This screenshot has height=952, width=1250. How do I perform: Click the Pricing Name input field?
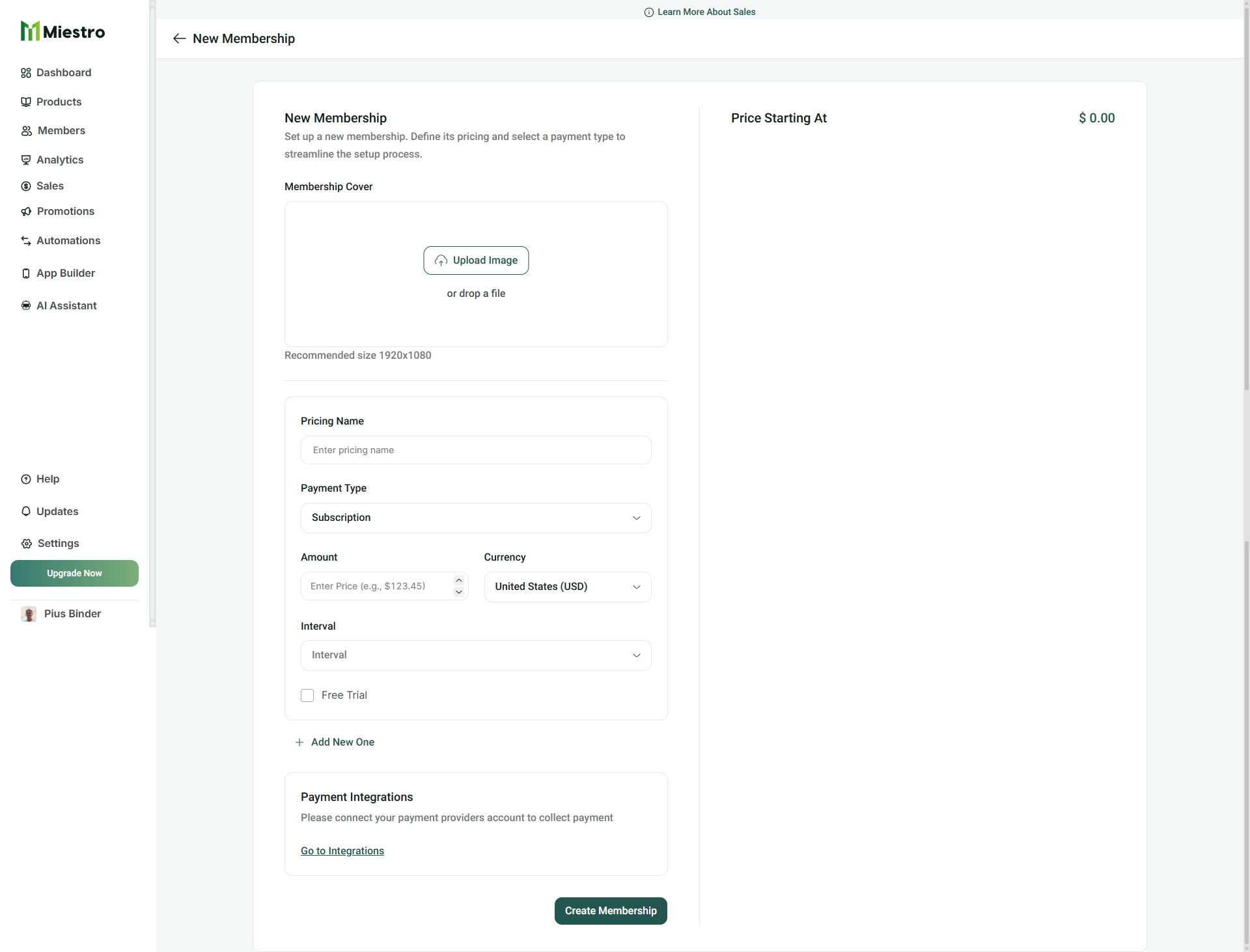pos(475,450)
